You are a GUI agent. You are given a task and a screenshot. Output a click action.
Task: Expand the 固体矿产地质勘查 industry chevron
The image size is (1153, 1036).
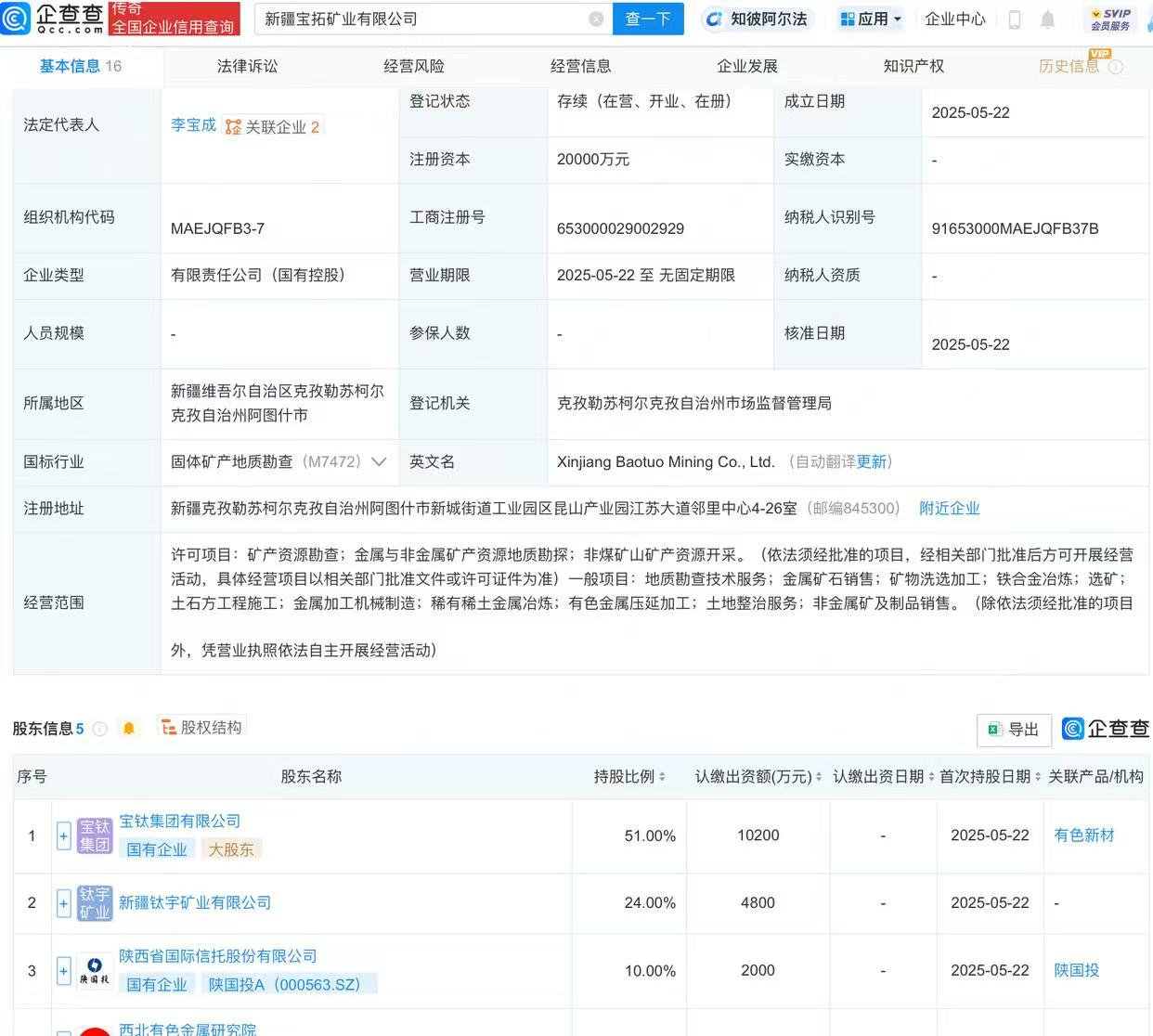click(x=379, y=461)
